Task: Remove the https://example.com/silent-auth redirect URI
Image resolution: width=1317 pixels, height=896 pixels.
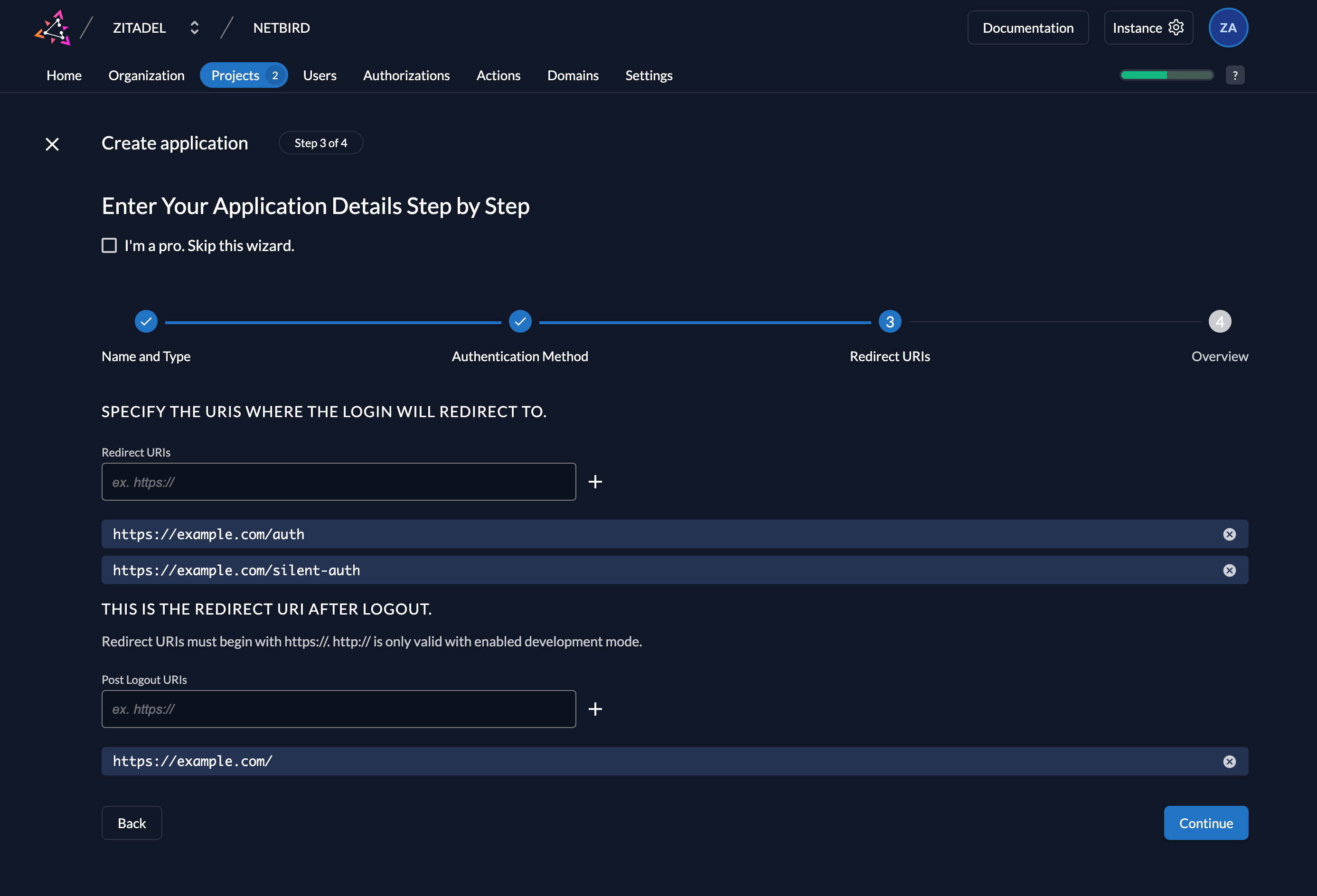Action: 1230,570
